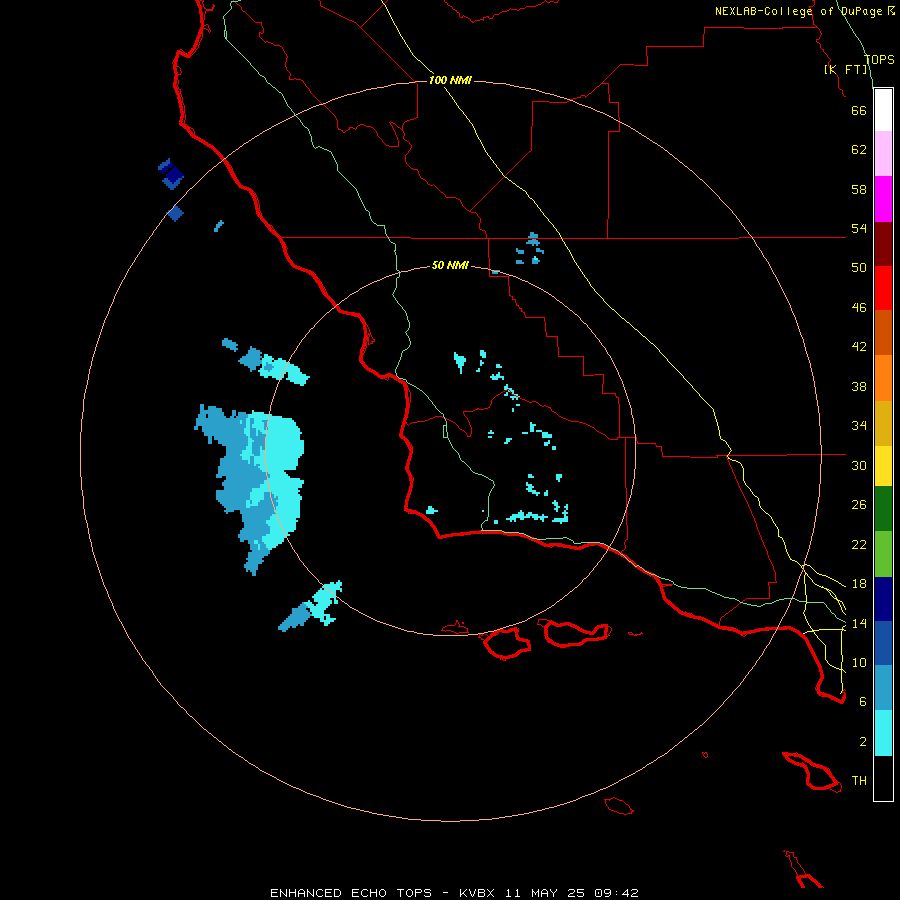
Task: Click the legend value "50"
Action: pyautogui.click(x=859, y=268)
